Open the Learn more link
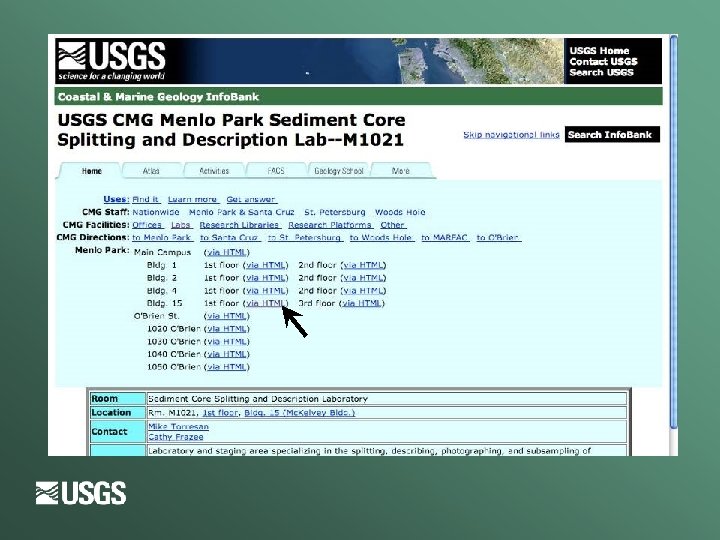 [x=193, y=199]
